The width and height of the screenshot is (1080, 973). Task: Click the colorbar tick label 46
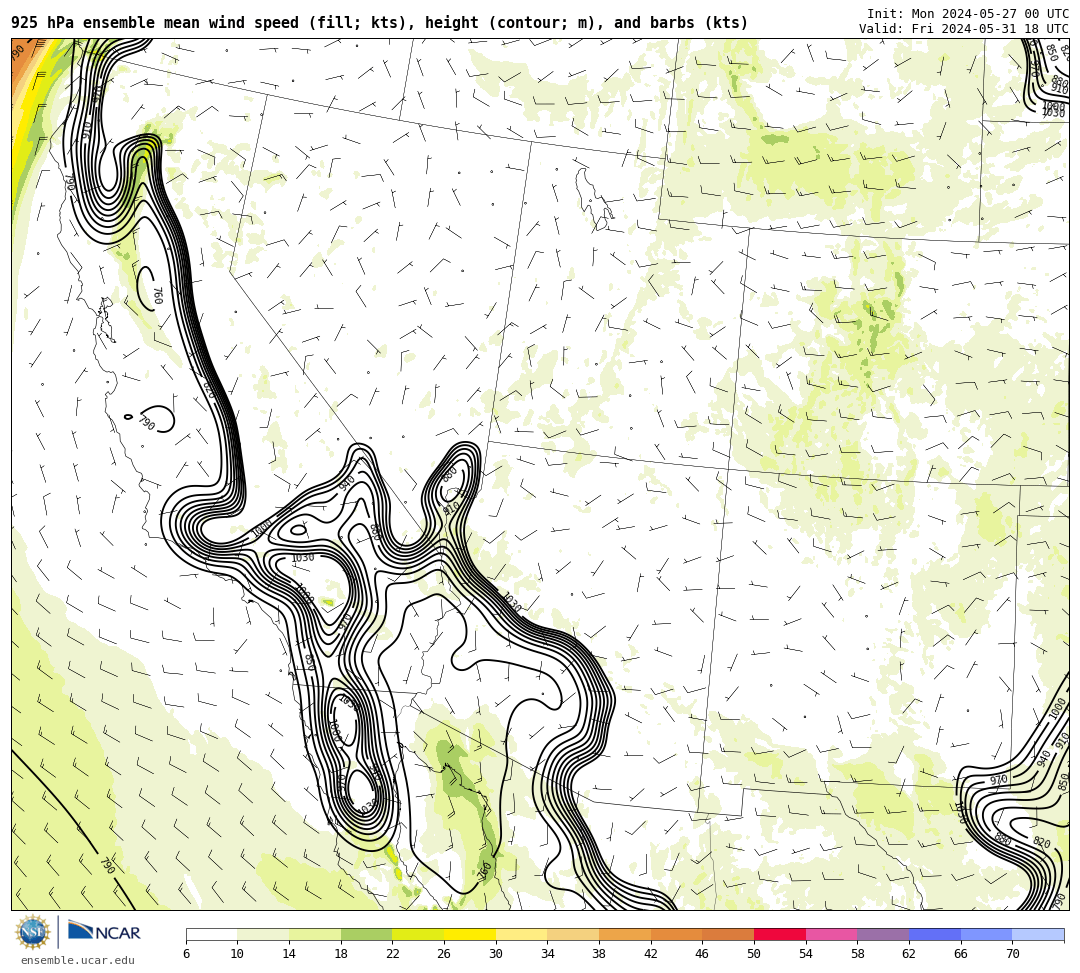[702, 954]
